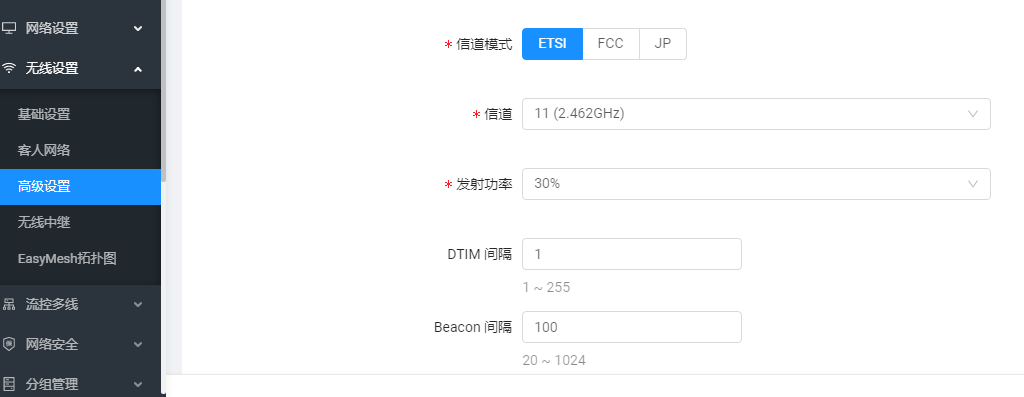Click the icon beside 分组管理

[x=8, y=384]
